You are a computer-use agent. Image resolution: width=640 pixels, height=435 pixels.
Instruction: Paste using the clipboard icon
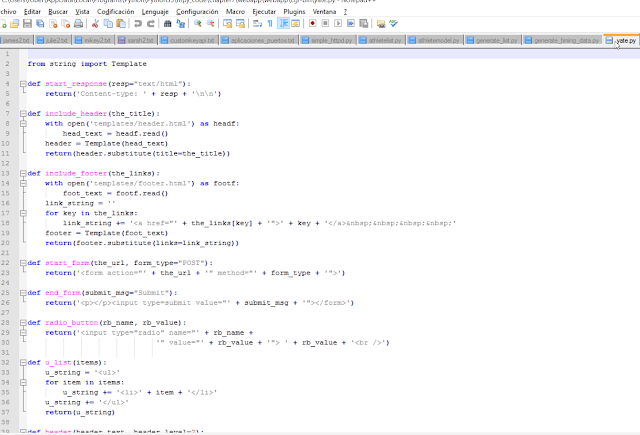(121, 24)
